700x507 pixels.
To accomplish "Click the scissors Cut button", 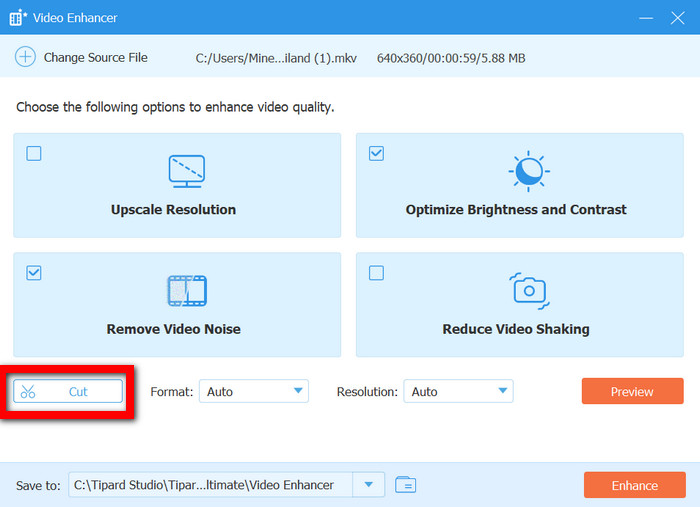I will [68, 392].
